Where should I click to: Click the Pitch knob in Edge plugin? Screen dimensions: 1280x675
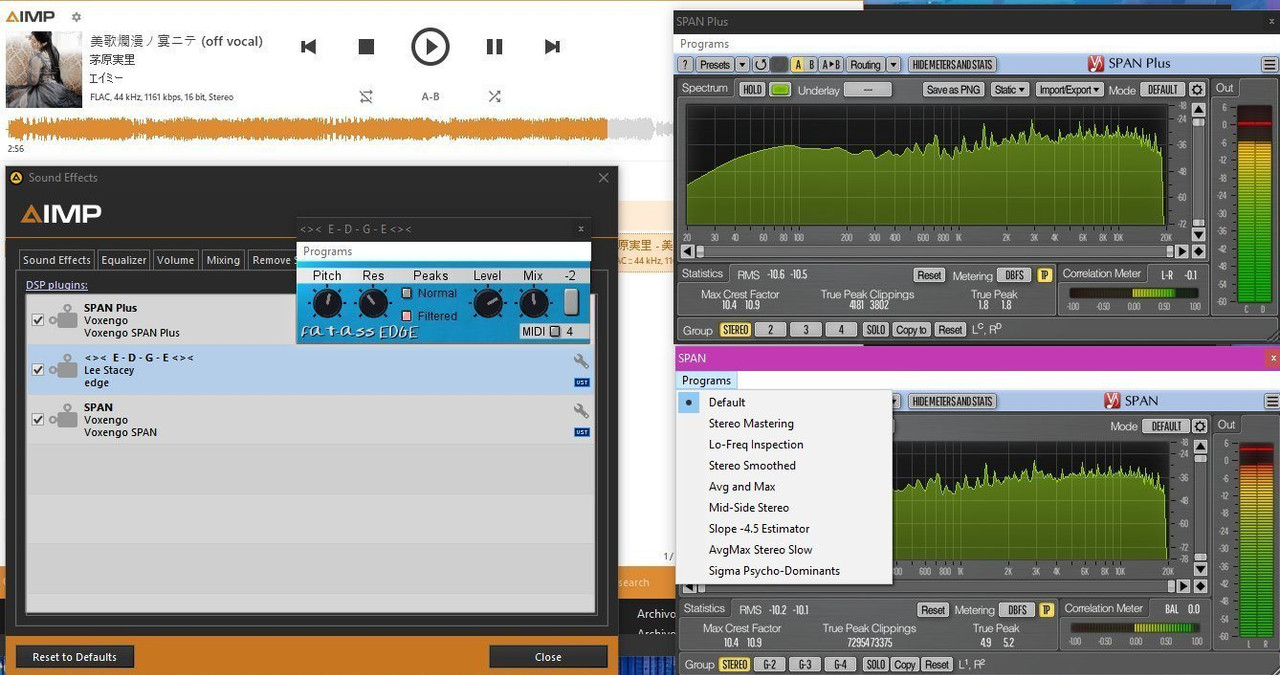click(x=326, y=303)
